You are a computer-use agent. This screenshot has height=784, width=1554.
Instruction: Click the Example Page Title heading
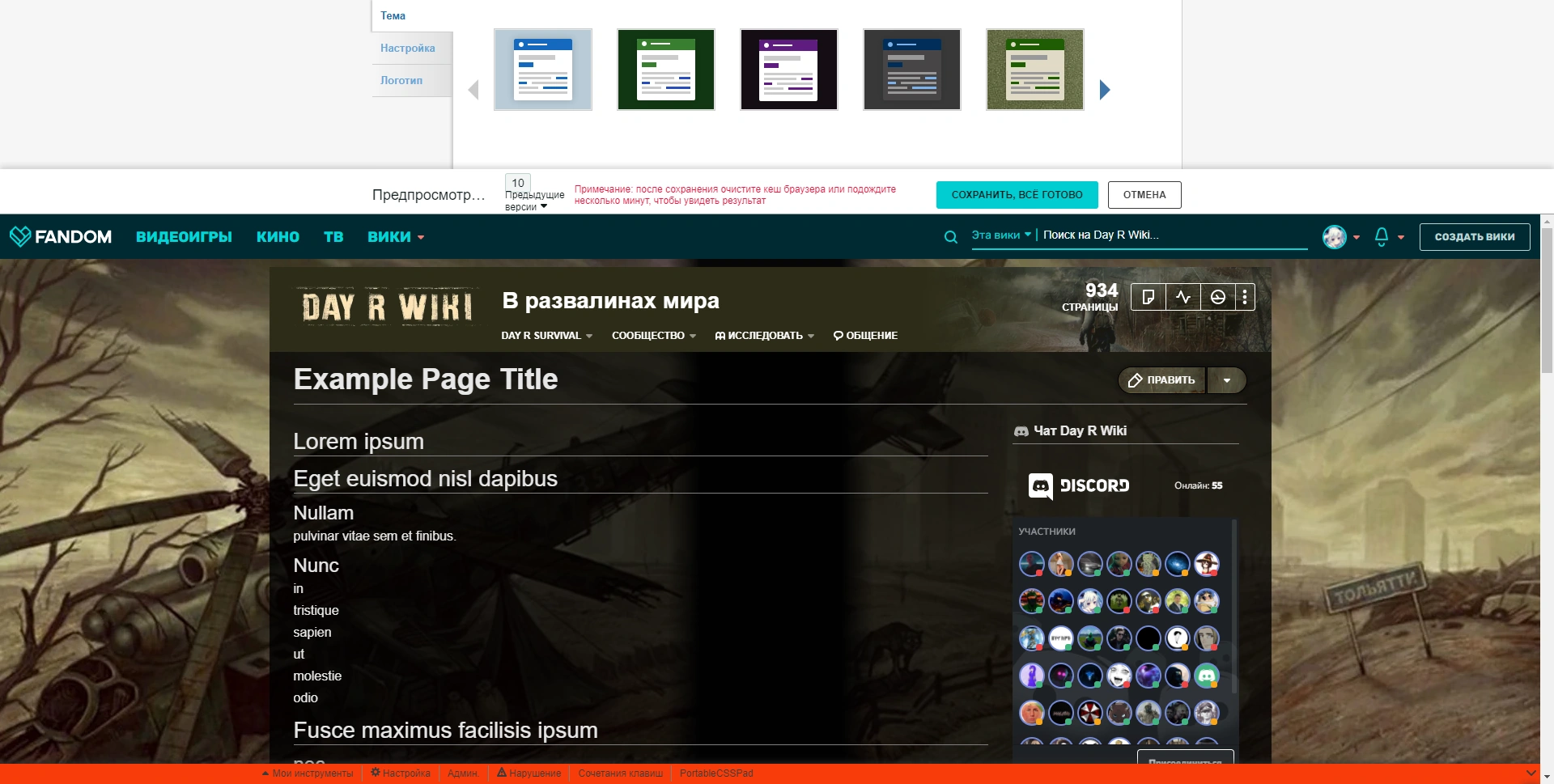(x=426, y=379)
